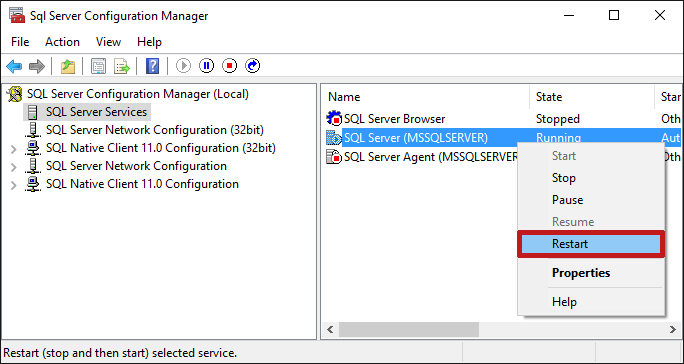
Task: Open the blue Help question mark icon
Action: 152,66
